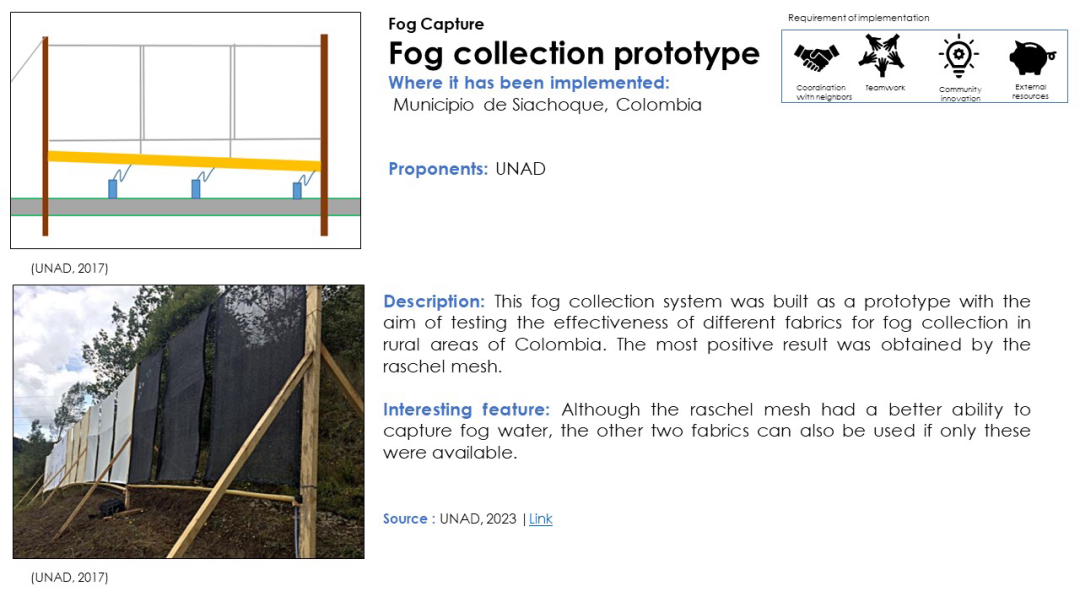Click the handshake icon for neighbor coordination
This screenshot has height=608, width=1080.
pos(816,58)
